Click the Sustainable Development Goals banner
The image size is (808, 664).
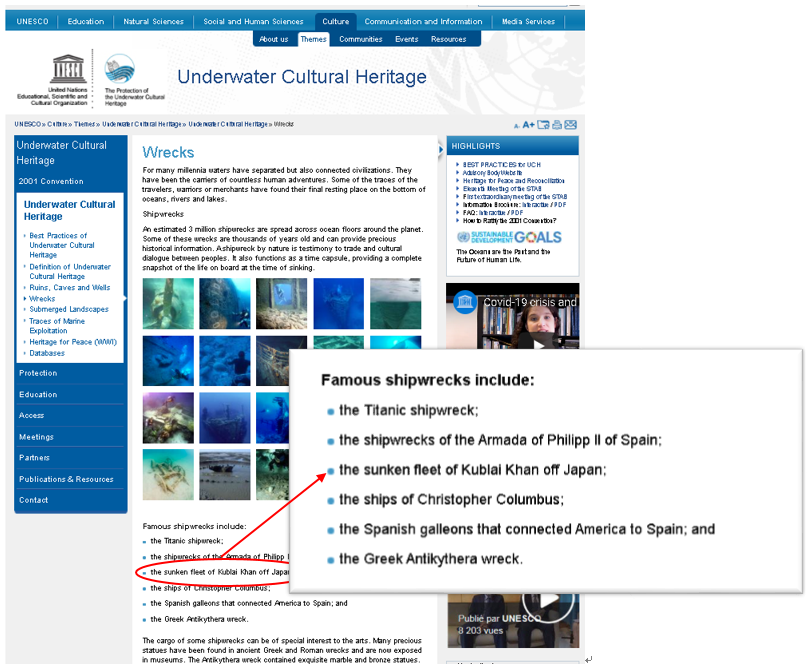(x=509, y=237)
